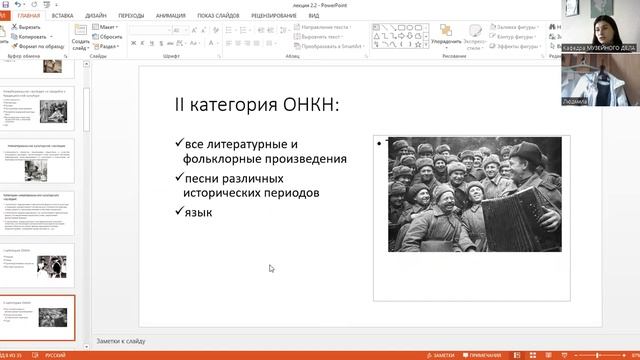Click the Вырезать (Cut) scissors button

click(x=26, y=27)
